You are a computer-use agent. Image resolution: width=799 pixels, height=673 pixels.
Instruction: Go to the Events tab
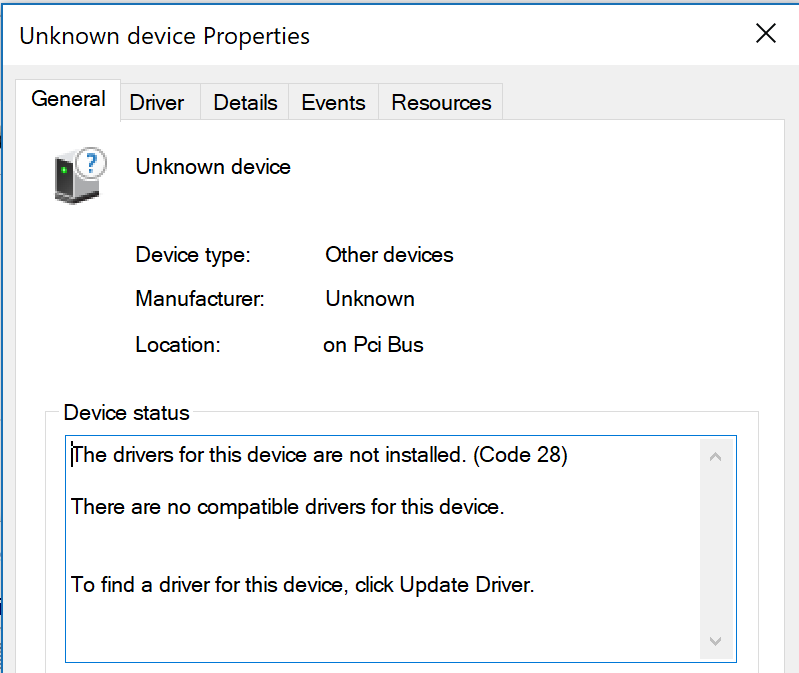tap(333, 102)
